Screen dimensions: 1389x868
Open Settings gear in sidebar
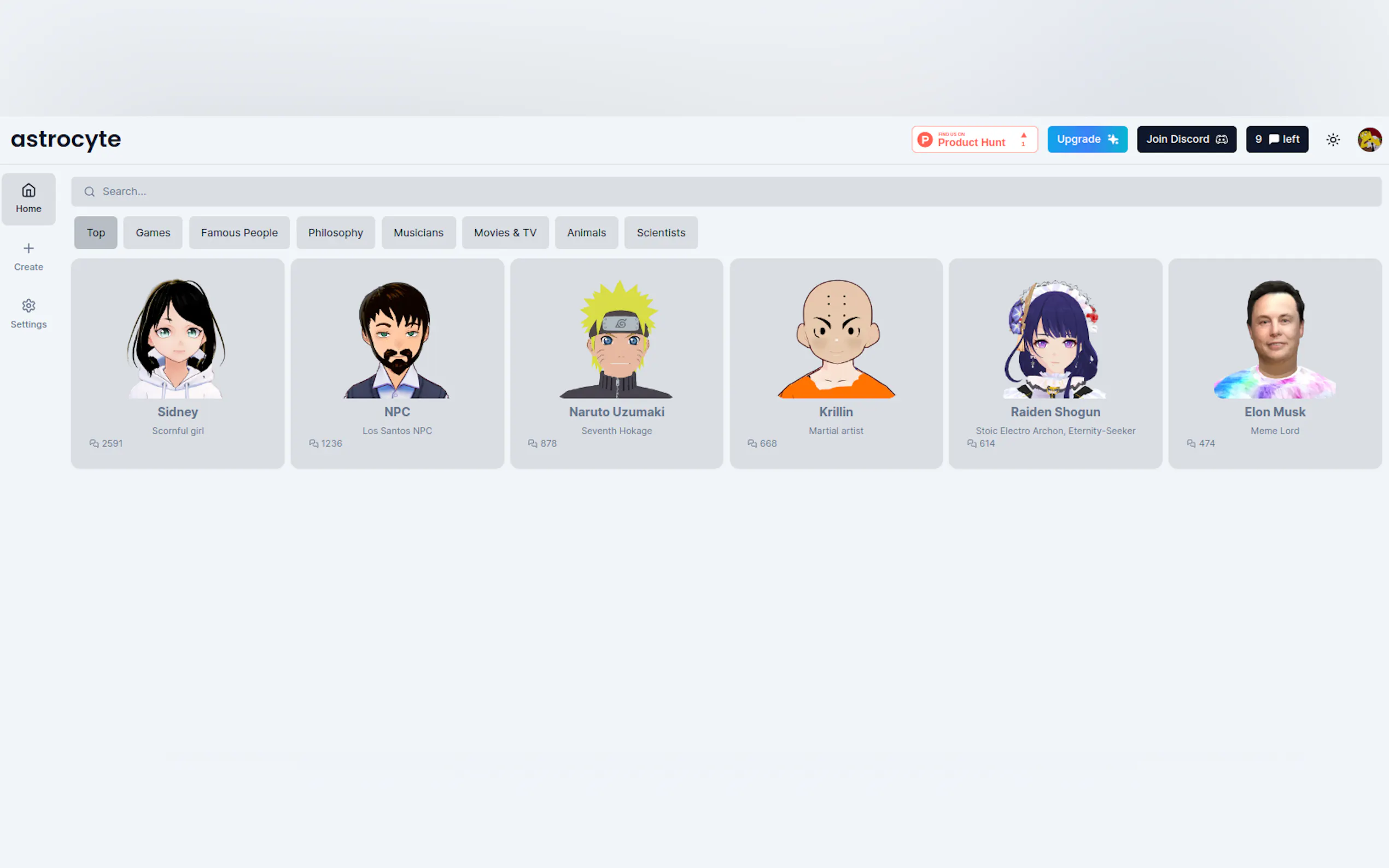[28, 306]
